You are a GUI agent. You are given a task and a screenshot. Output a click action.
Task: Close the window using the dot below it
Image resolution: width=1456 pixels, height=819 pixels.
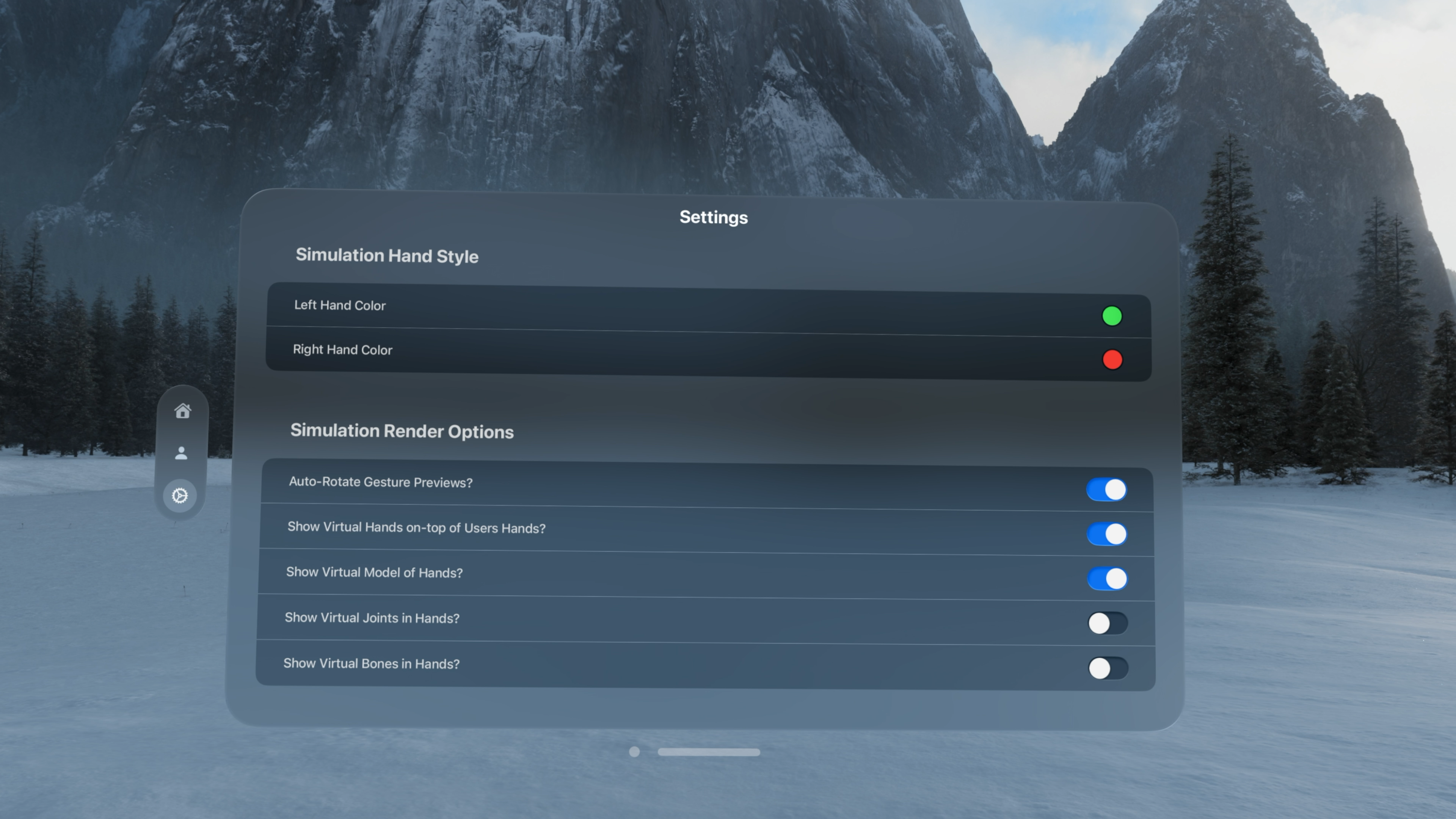point(634,752)
